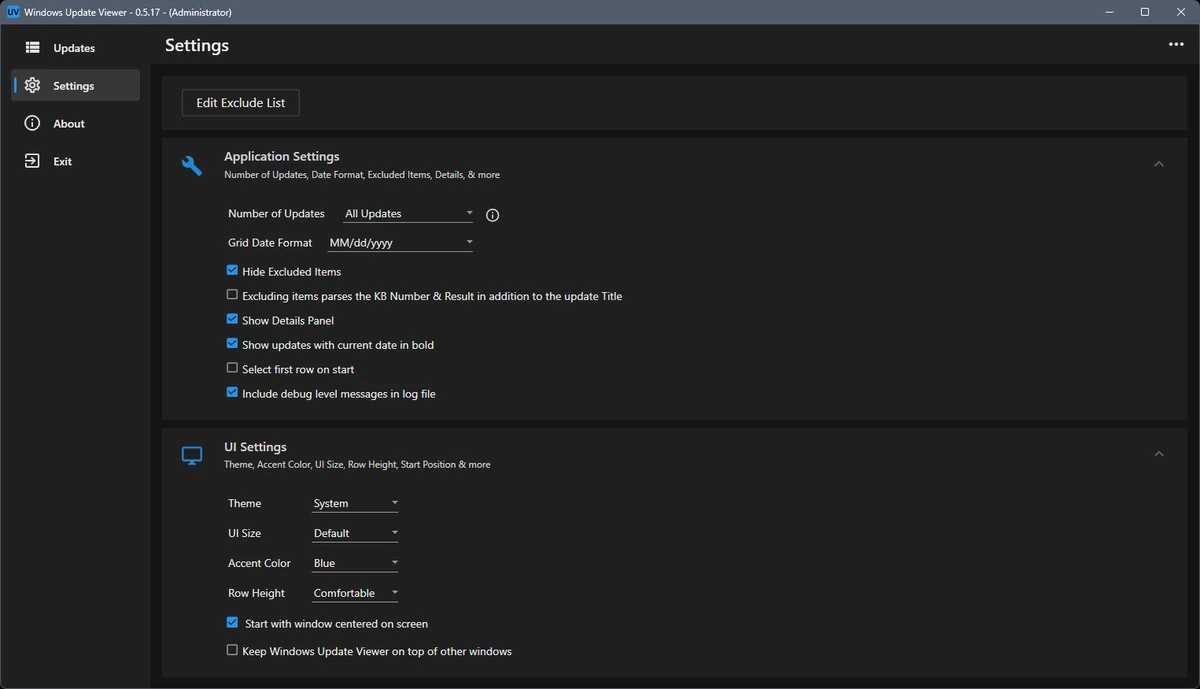
Task: Open the UI Size dropdown
Action: pos(355,533)
